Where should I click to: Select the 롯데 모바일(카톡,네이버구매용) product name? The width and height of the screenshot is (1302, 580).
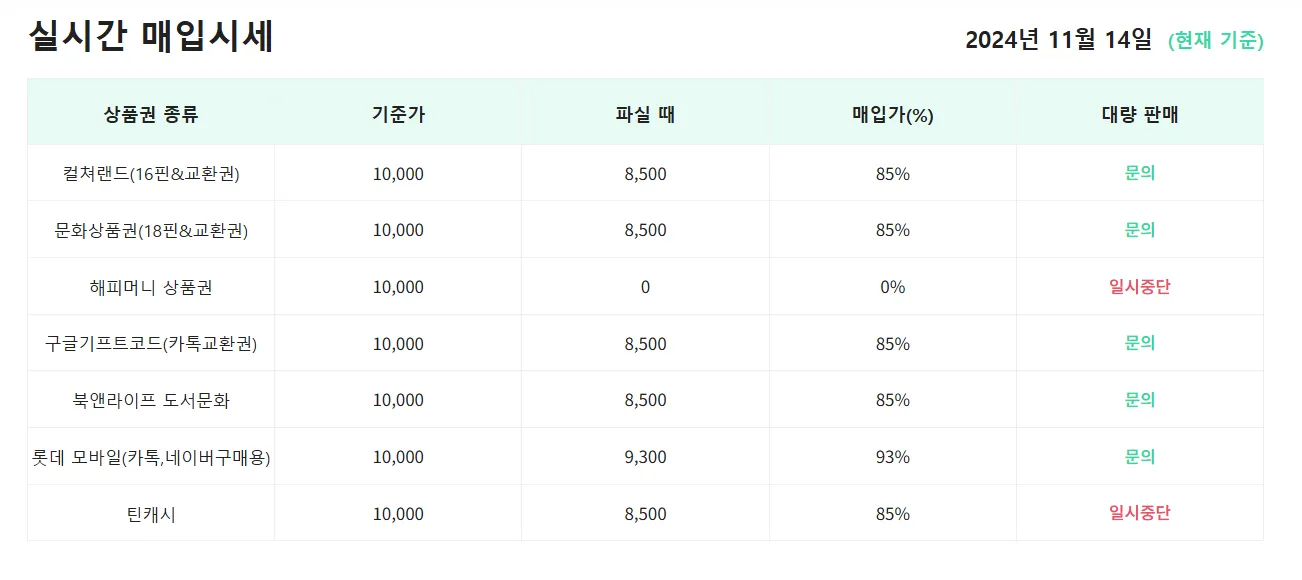(x=151, y=458)
